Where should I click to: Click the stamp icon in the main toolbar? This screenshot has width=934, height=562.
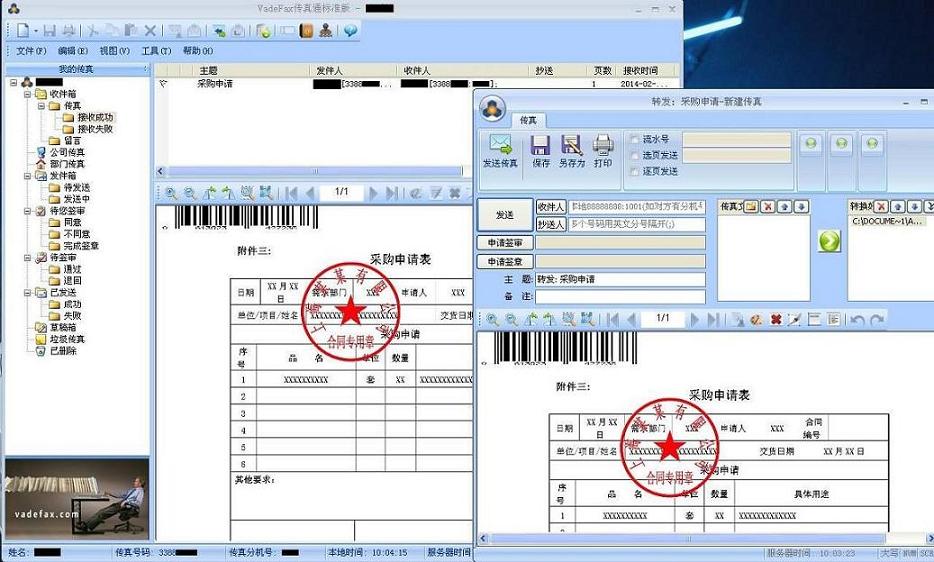[325, 30]
